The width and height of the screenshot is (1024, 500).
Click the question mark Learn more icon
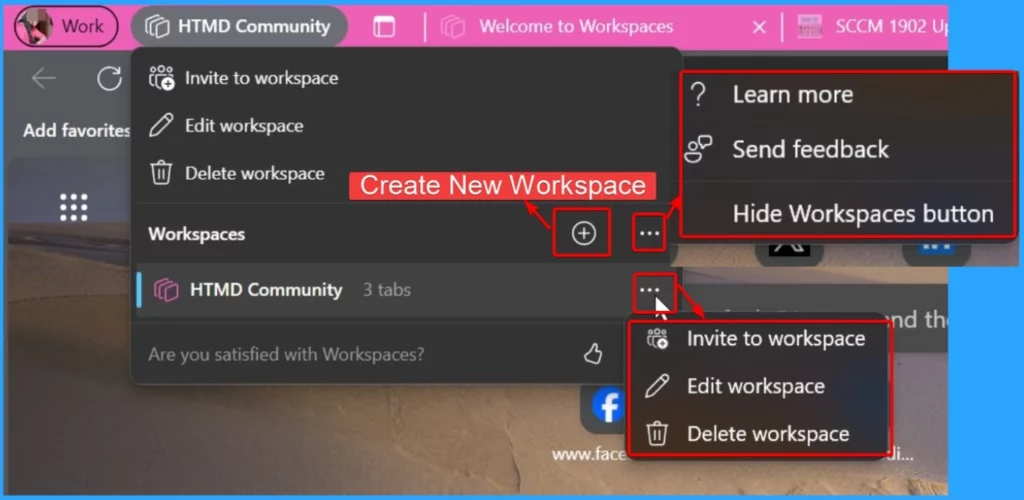coord(698,95)
